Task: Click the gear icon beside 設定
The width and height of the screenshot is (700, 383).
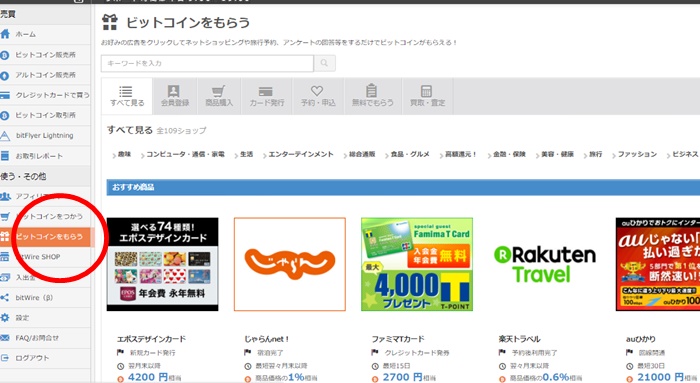Action: [5, 318]
